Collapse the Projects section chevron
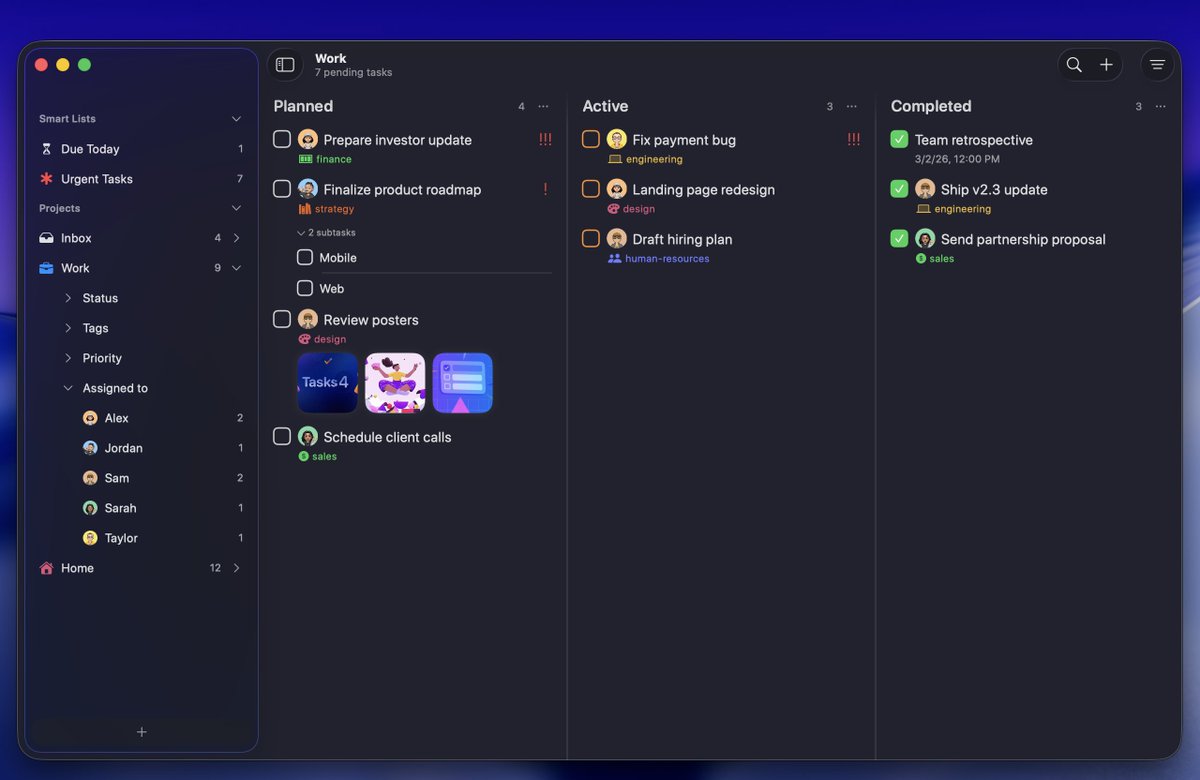The width and height of the screenshot is (1200, 780). coord(236,208)
